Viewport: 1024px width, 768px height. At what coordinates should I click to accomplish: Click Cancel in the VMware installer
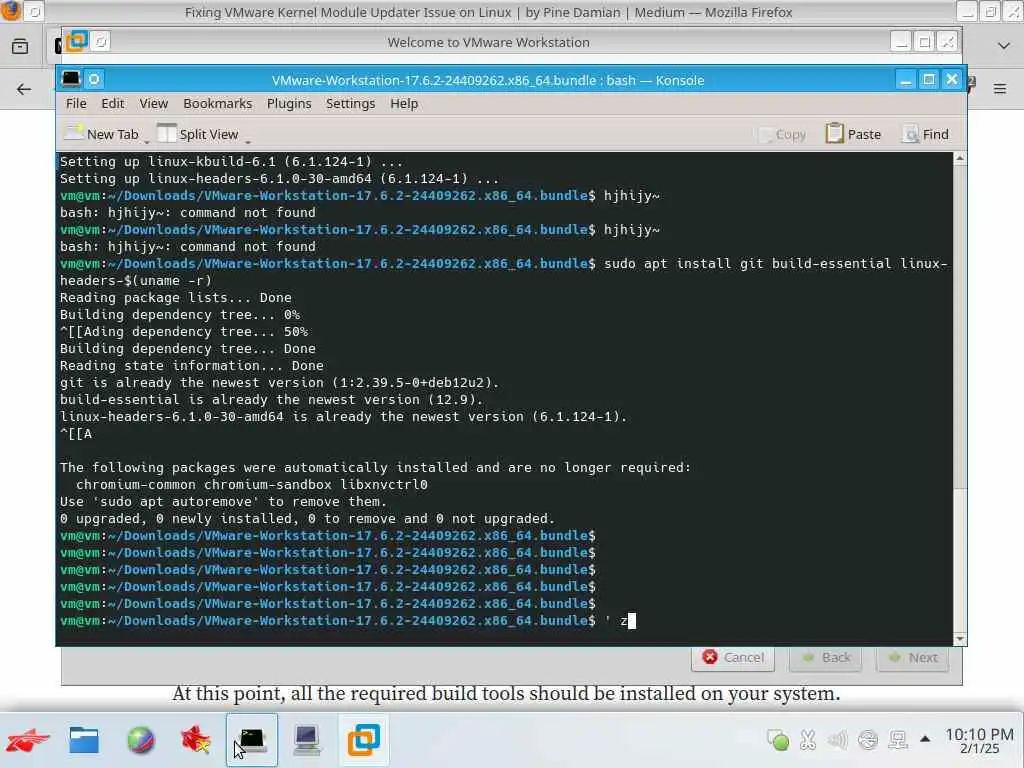(733, 658)
